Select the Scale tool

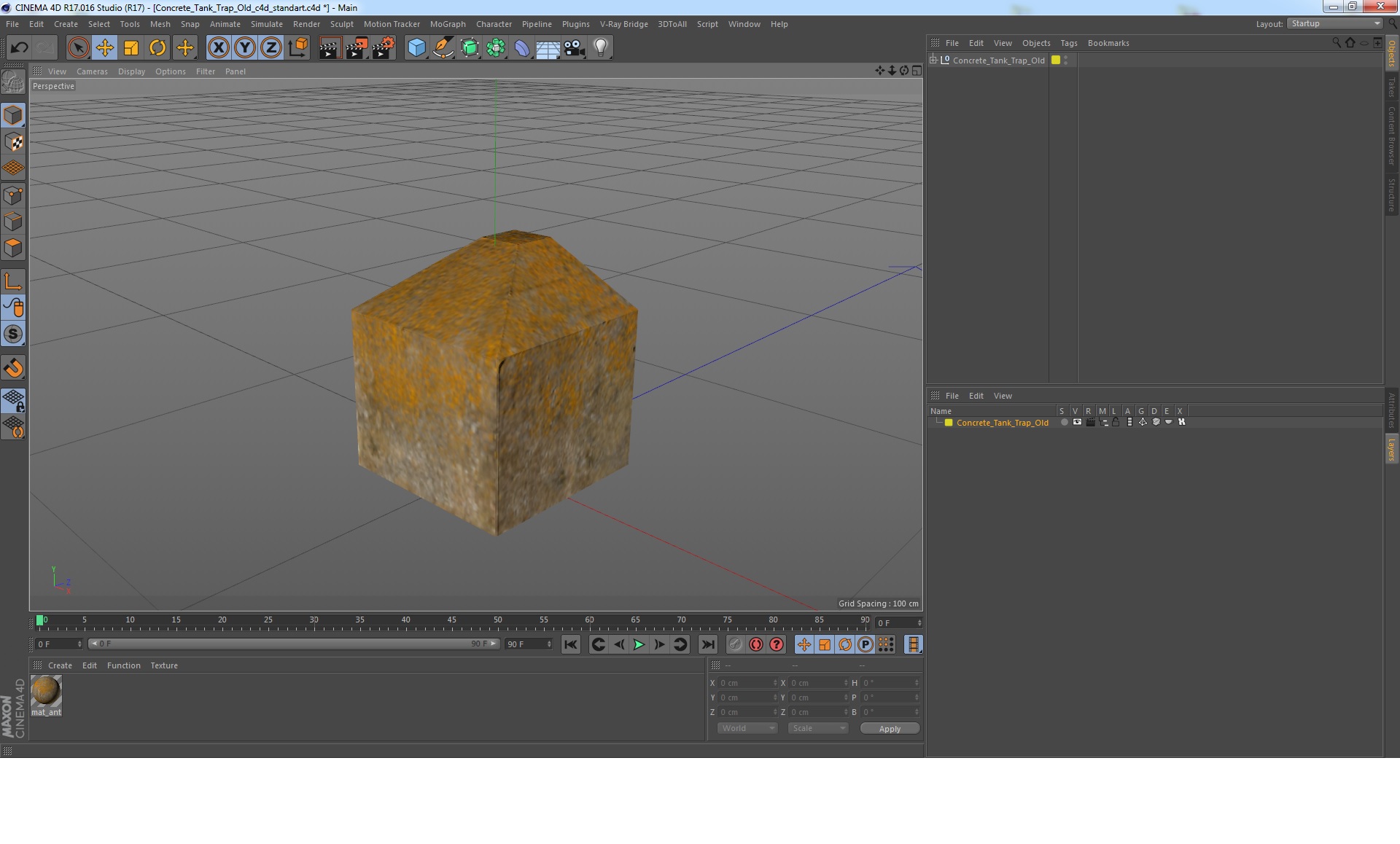(131, 48)
